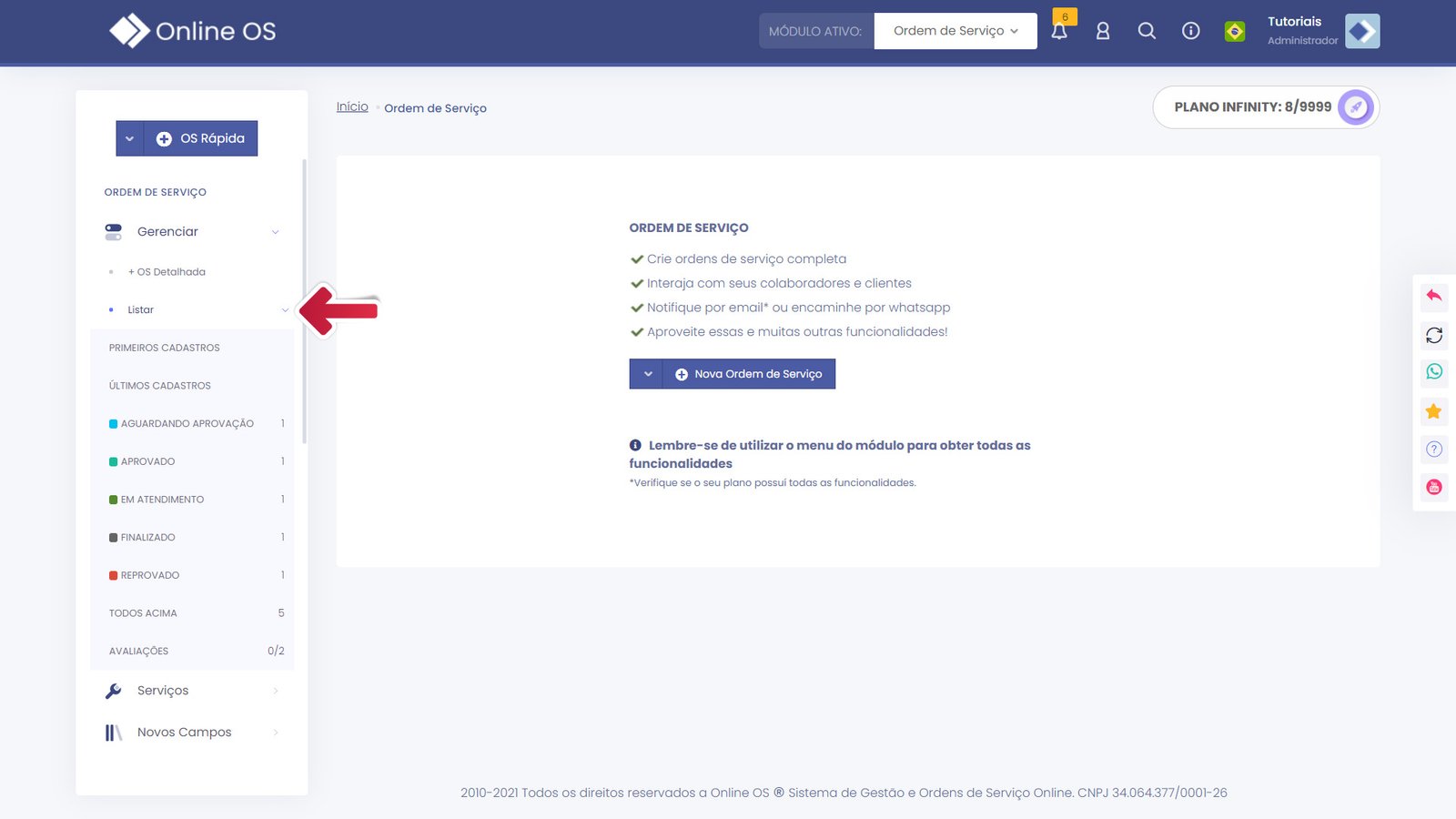The width and height of the screenshot is (1456, 819).
Task: Open the search magnifier icon
Action: tap(1147, 31)
